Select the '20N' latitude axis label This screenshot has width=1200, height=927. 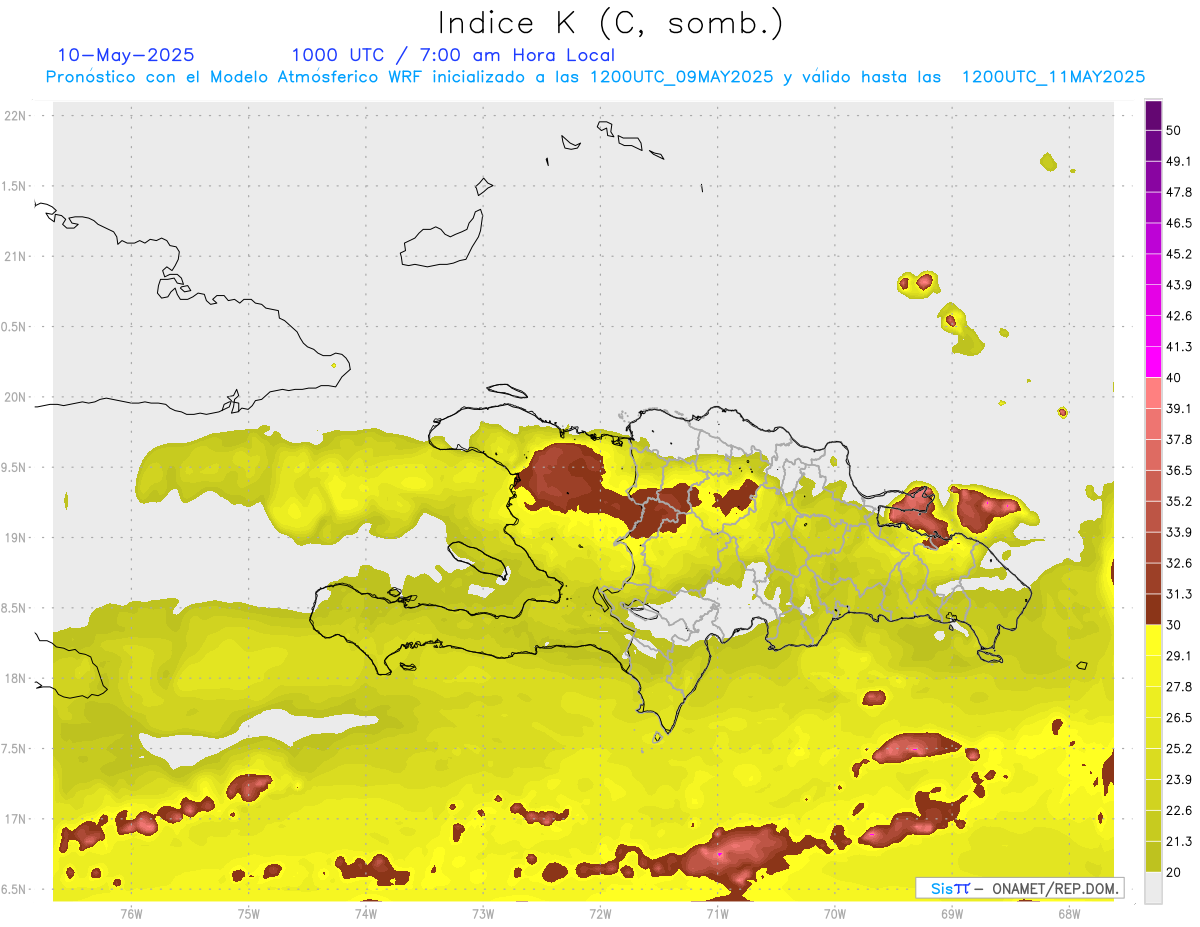(16, 397)
